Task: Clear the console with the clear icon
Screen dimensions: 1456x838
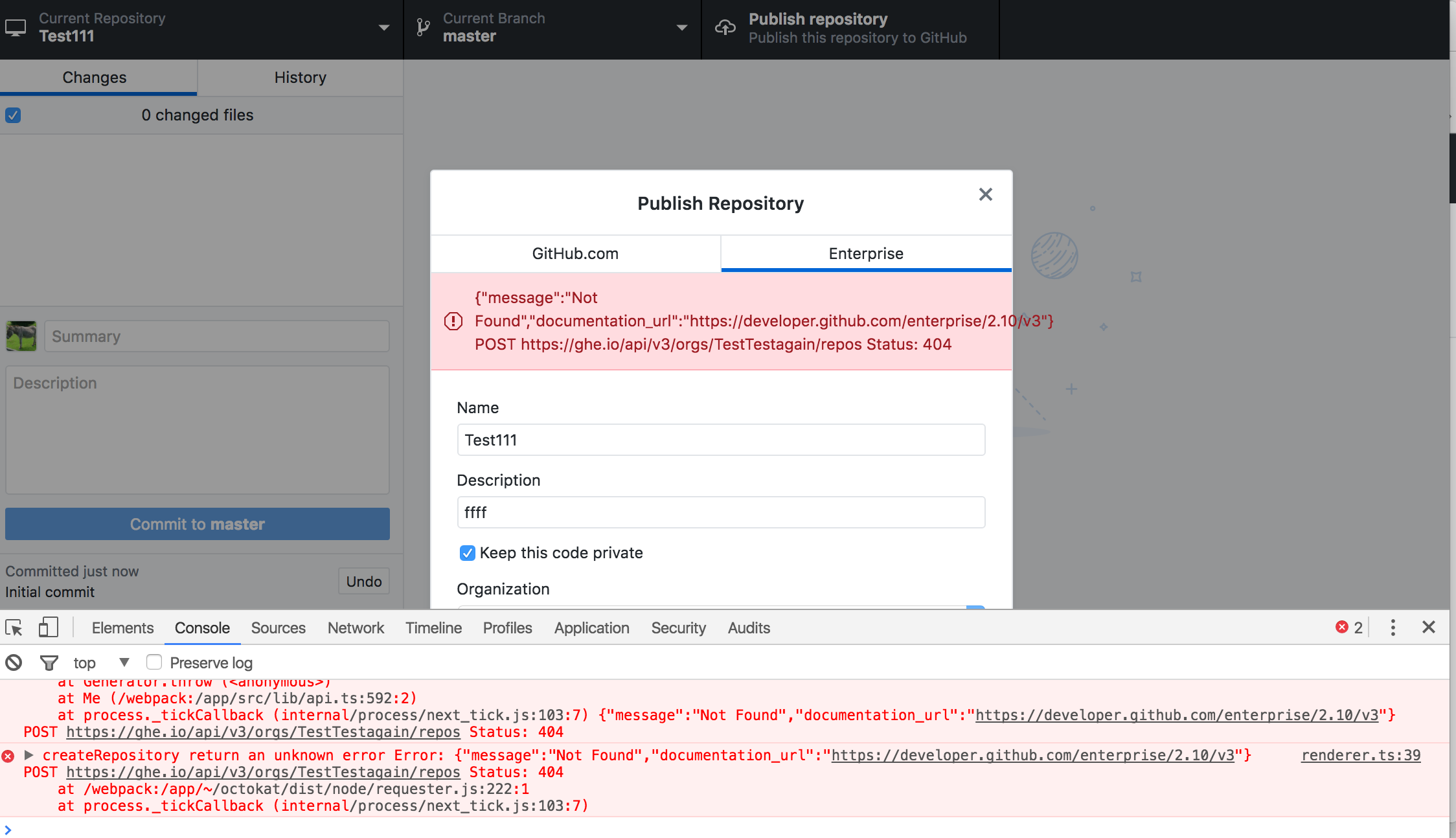Action: coord(14,662)
